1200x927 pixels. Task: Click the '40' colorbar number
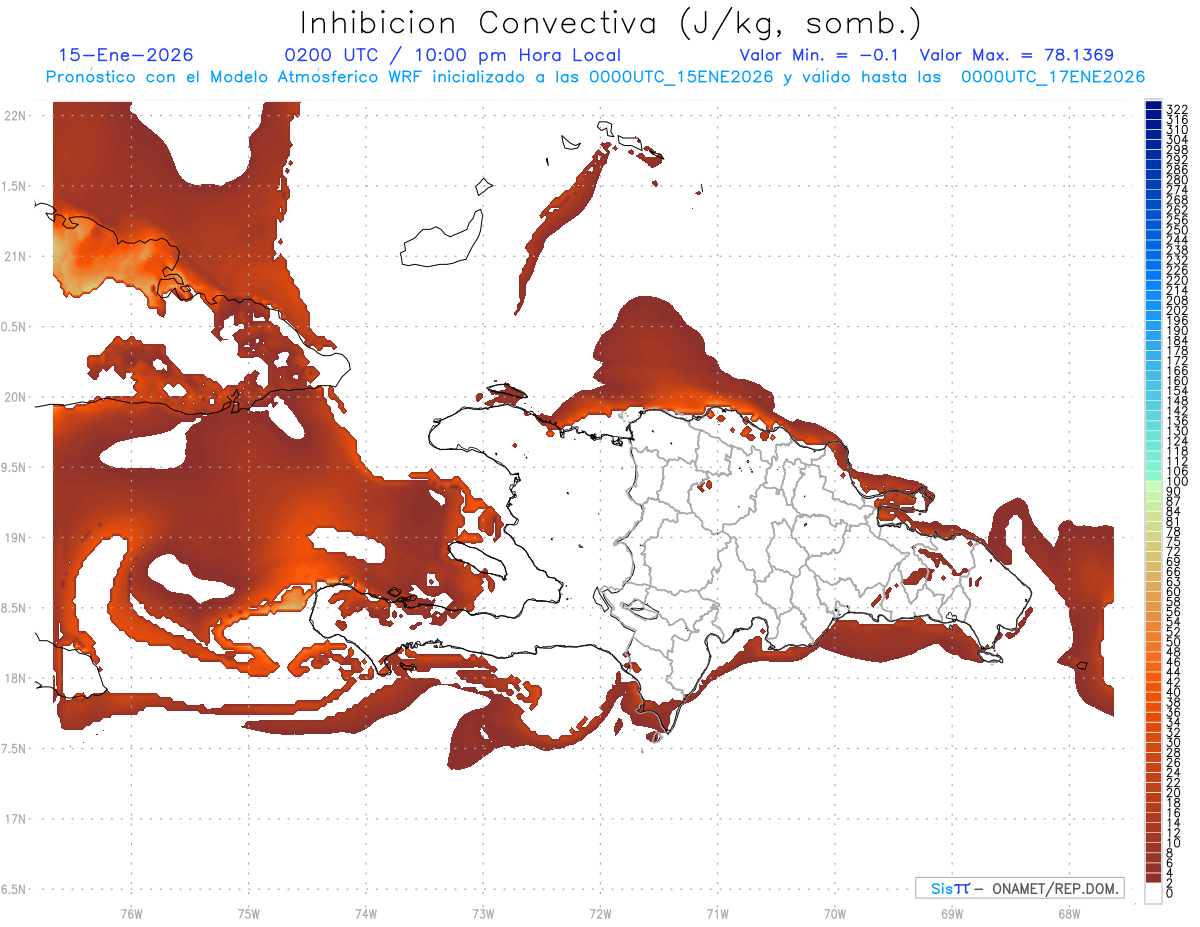[x=1174, y=692]
